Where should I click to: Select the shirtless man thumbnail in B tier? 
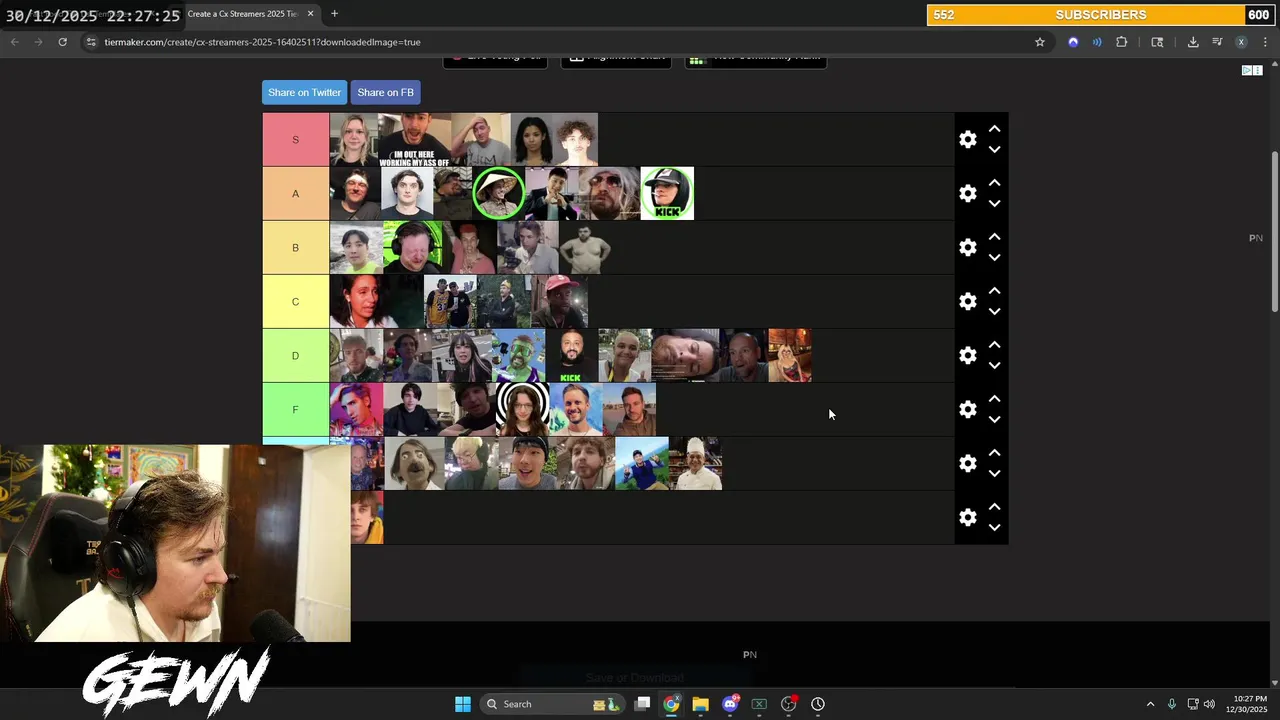pyautogui.click(x=585, y=247)
